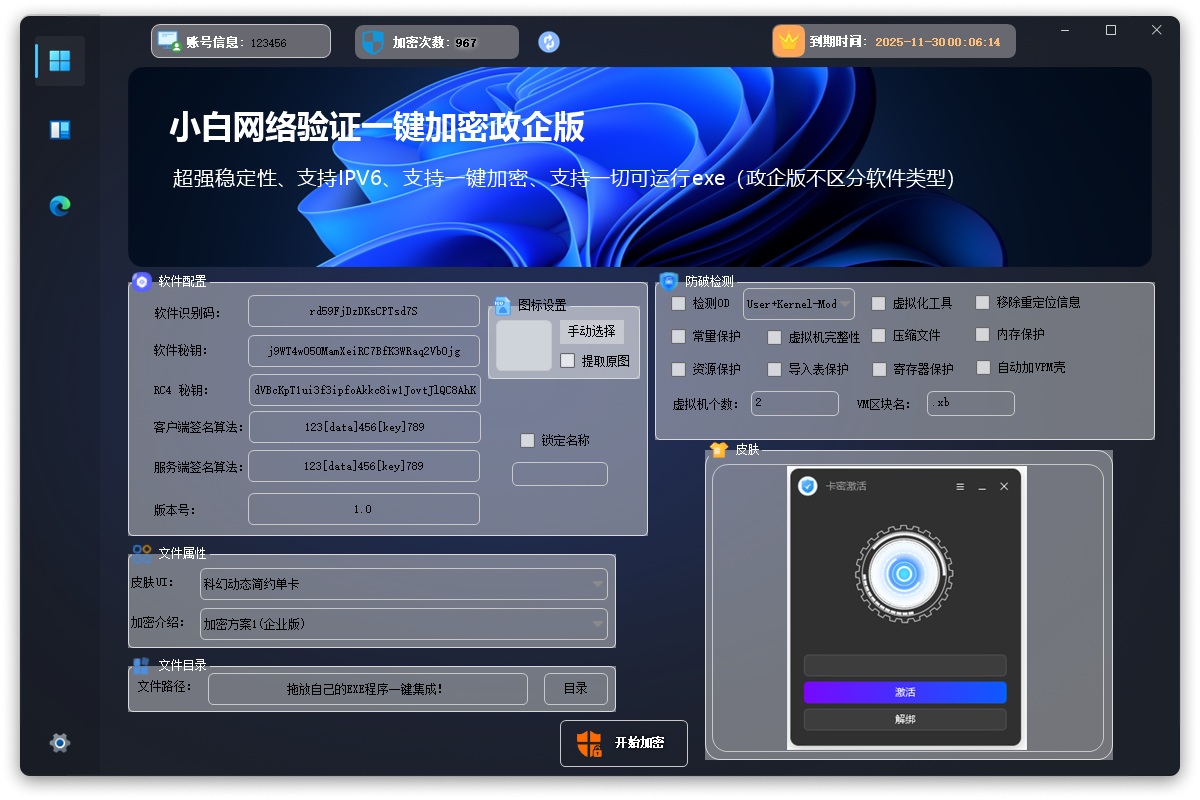Open the settings gear at sidebar bottom
1200x800 pixels.
pos(59,743)
